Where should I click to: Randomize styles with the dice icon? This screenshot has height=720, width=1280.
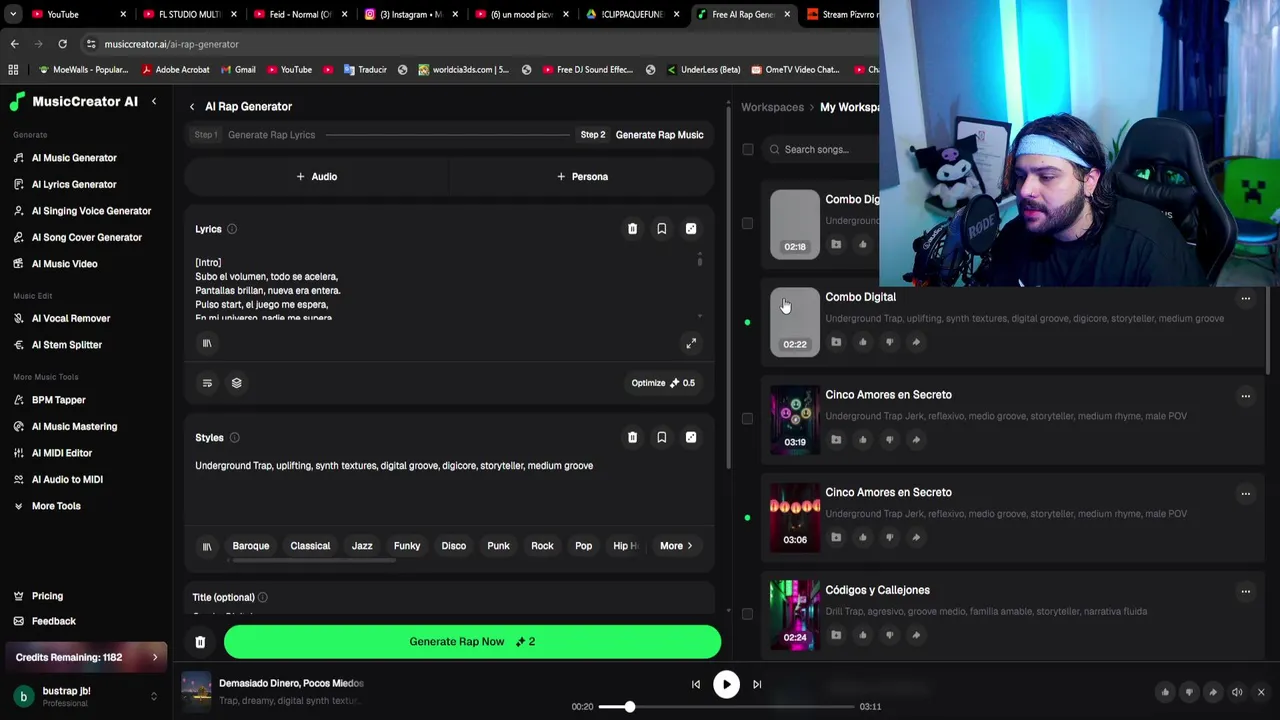(x=690, y=437)
